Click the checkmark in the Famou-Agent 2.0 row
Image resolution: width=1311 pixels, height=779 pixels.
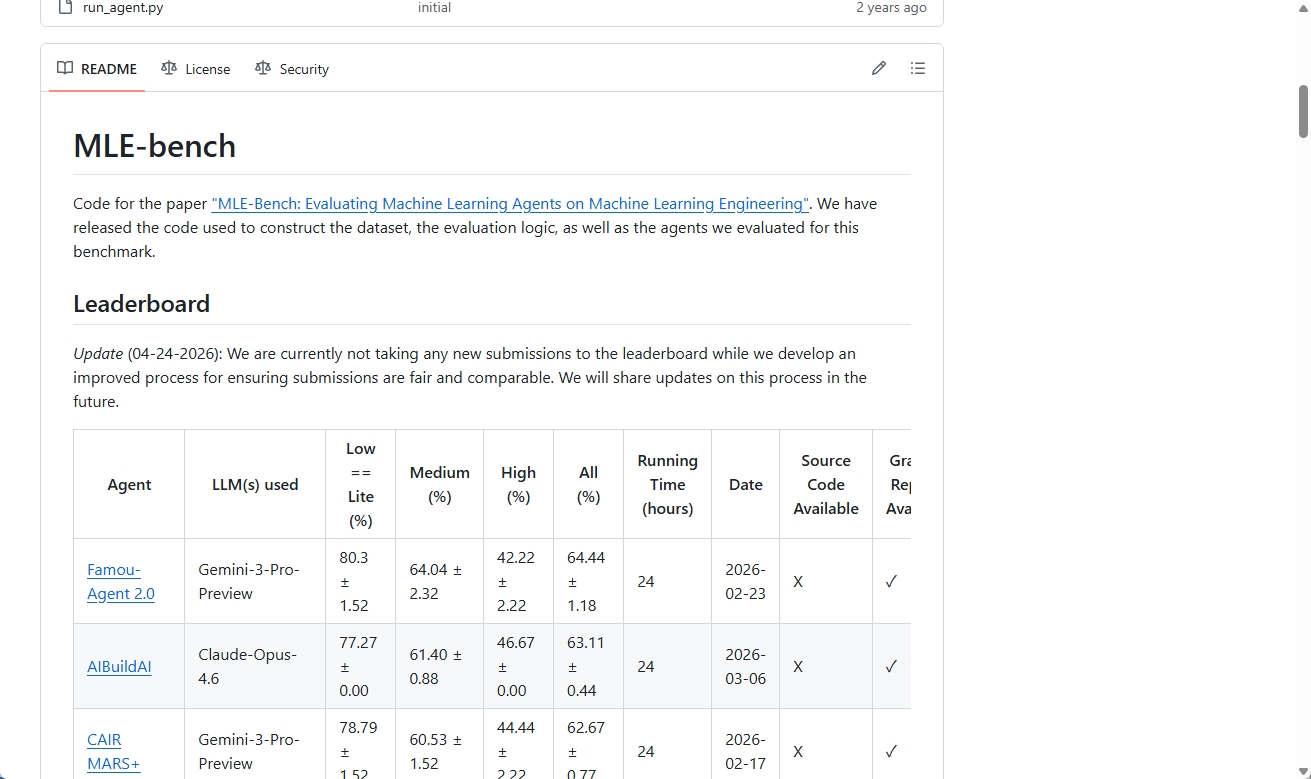pyautogui.click(x=891, y=582)
